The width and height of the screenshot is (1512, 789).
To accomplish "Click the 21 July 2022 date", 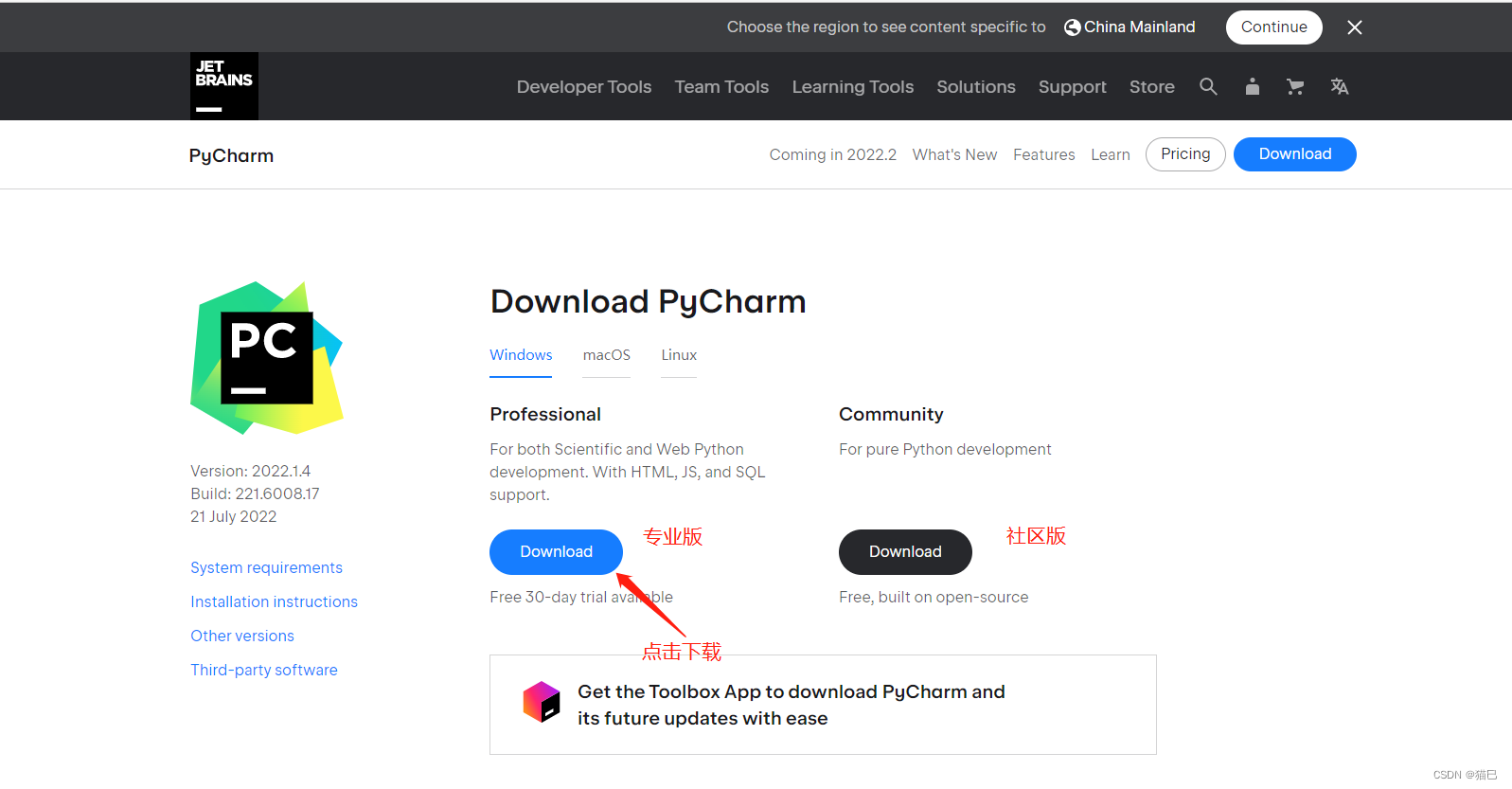I will pyautogui.click(x=234, y=516).
